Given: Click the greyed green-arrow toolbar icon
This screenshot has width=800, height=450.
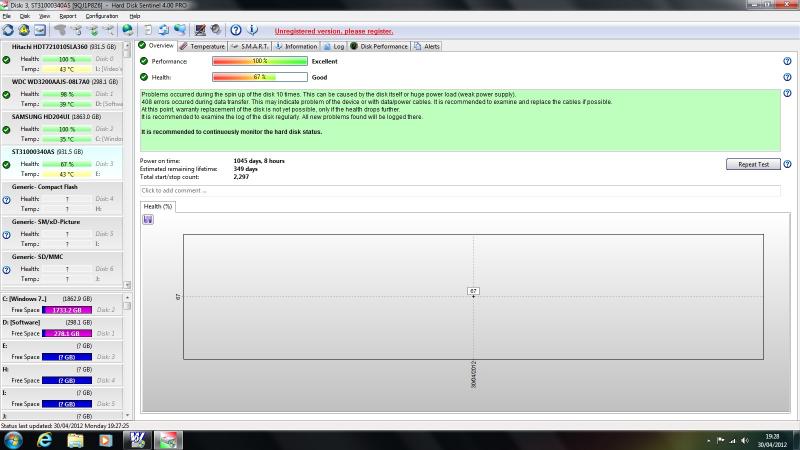Looking at the screenshot, I should [93, 31].
